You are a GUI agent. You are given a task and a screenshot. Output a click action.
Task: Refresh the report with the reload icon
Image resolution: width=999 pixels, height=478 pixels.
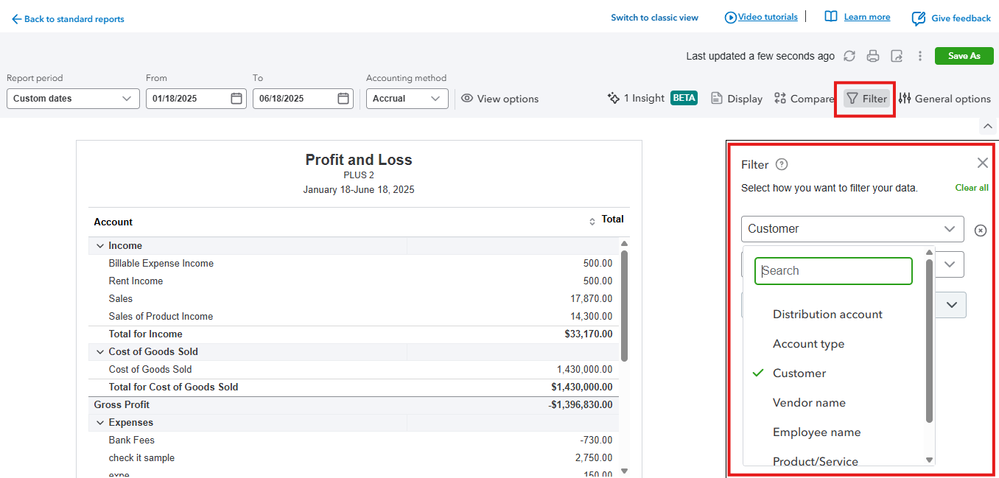pos(850,56)
